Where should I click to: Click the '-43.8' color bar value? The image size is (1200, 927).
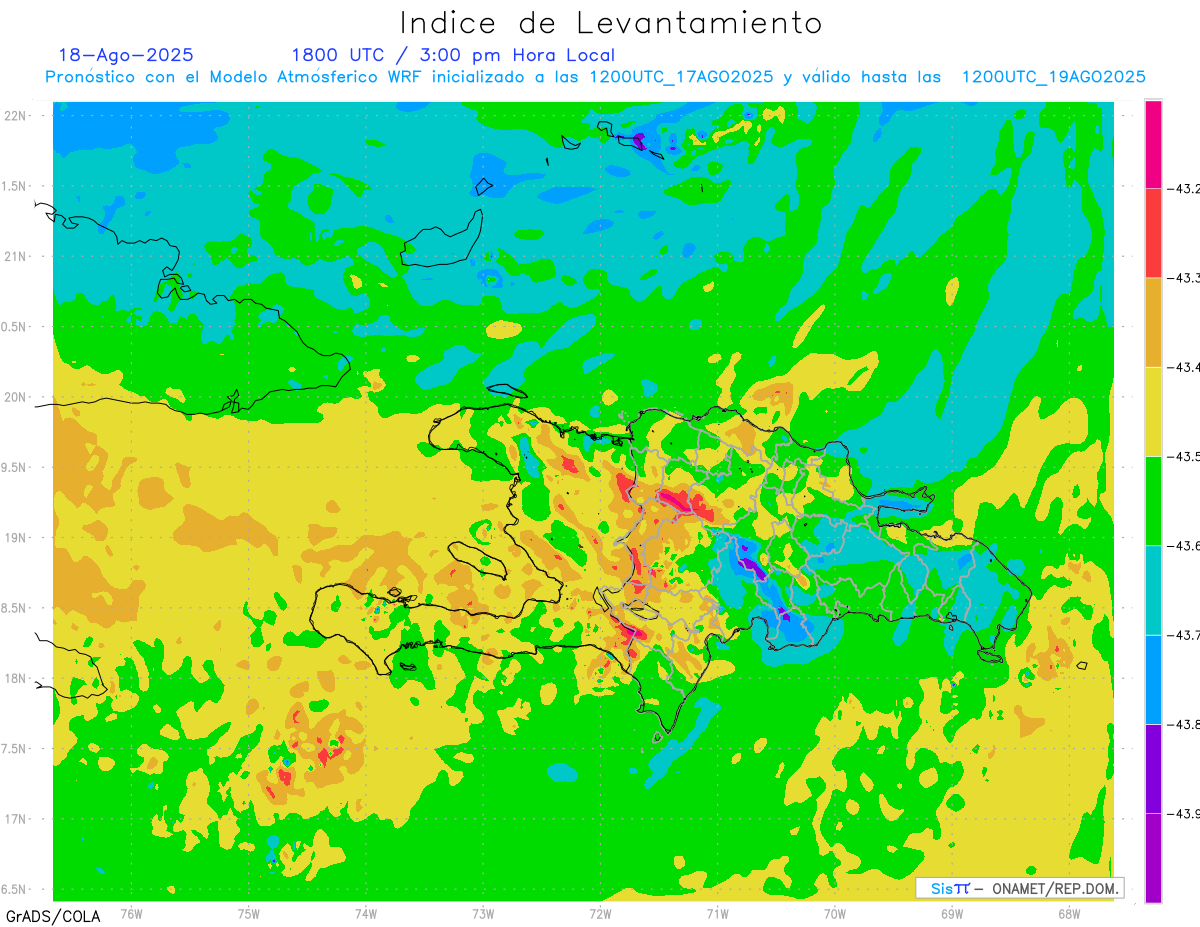(1186, 724)
